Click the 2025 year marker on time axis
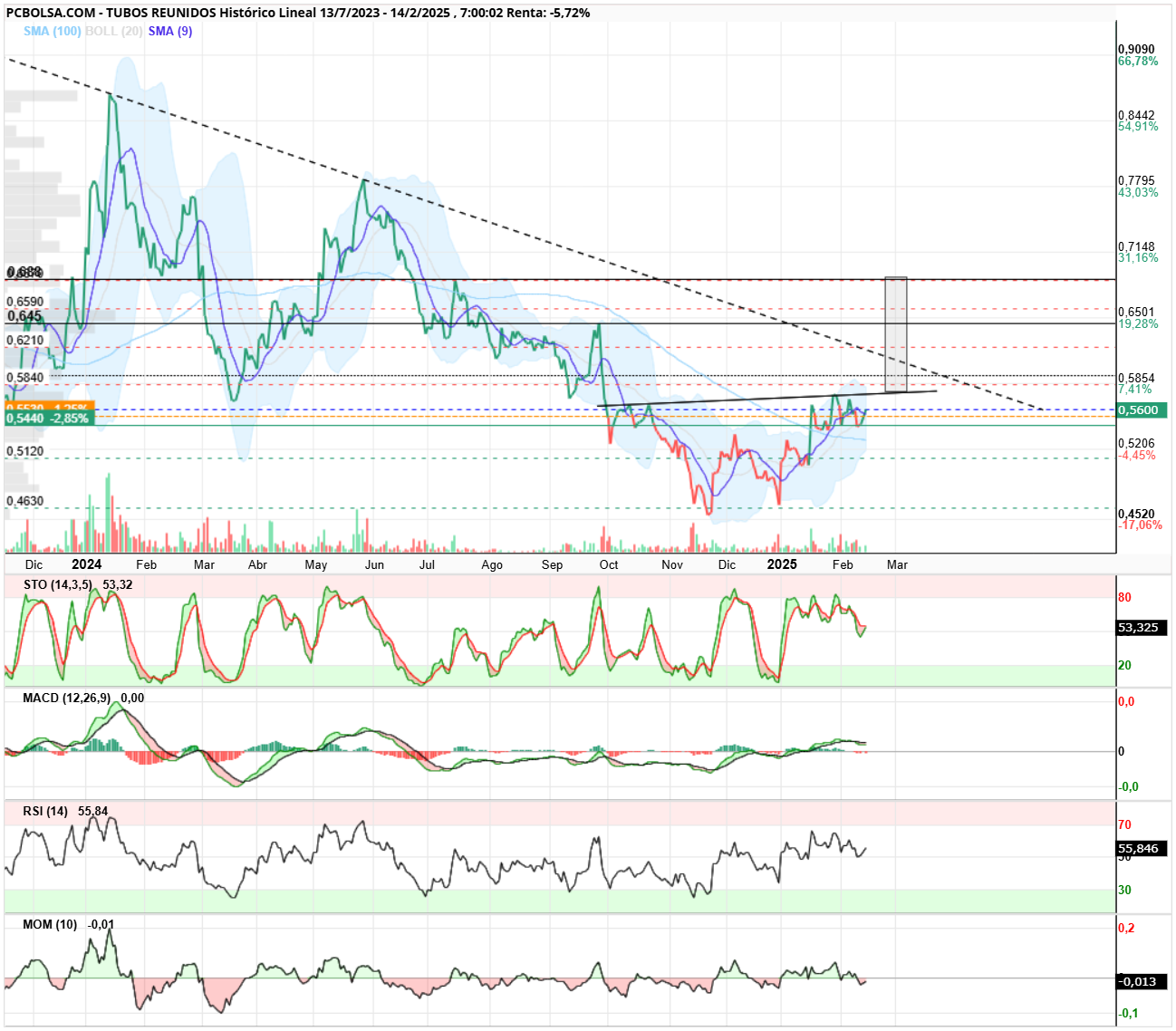 pos(782,564)
